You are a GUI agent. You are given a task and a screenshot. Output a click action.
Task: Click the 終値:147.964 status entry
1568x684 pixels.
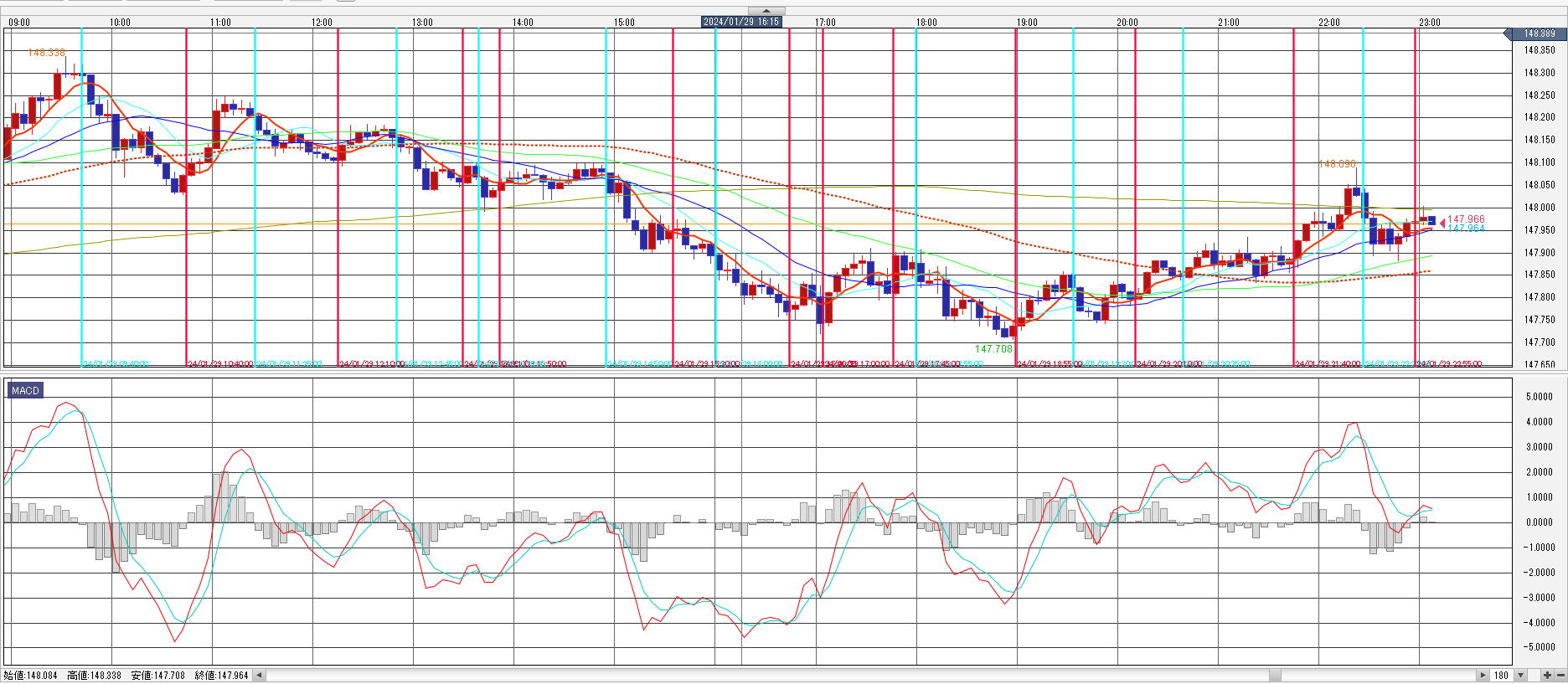click(x=222, y=676)
